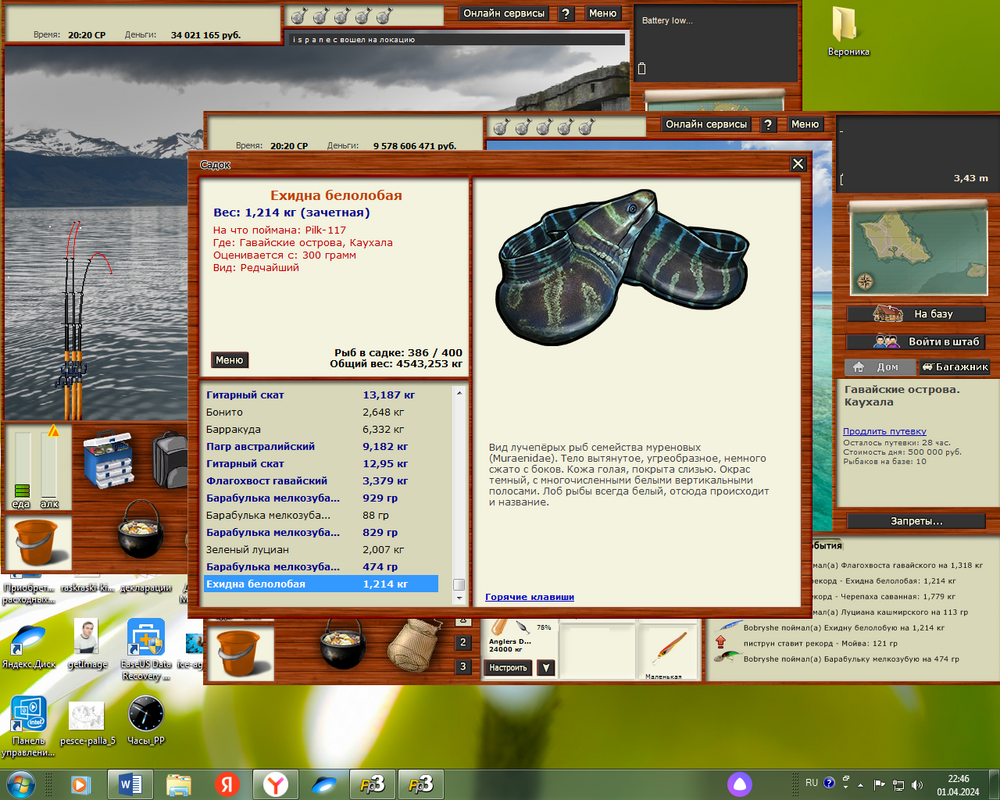Select tackle slot number 2
This screenshot has width=1000, height=800.
tap(463, 643)
